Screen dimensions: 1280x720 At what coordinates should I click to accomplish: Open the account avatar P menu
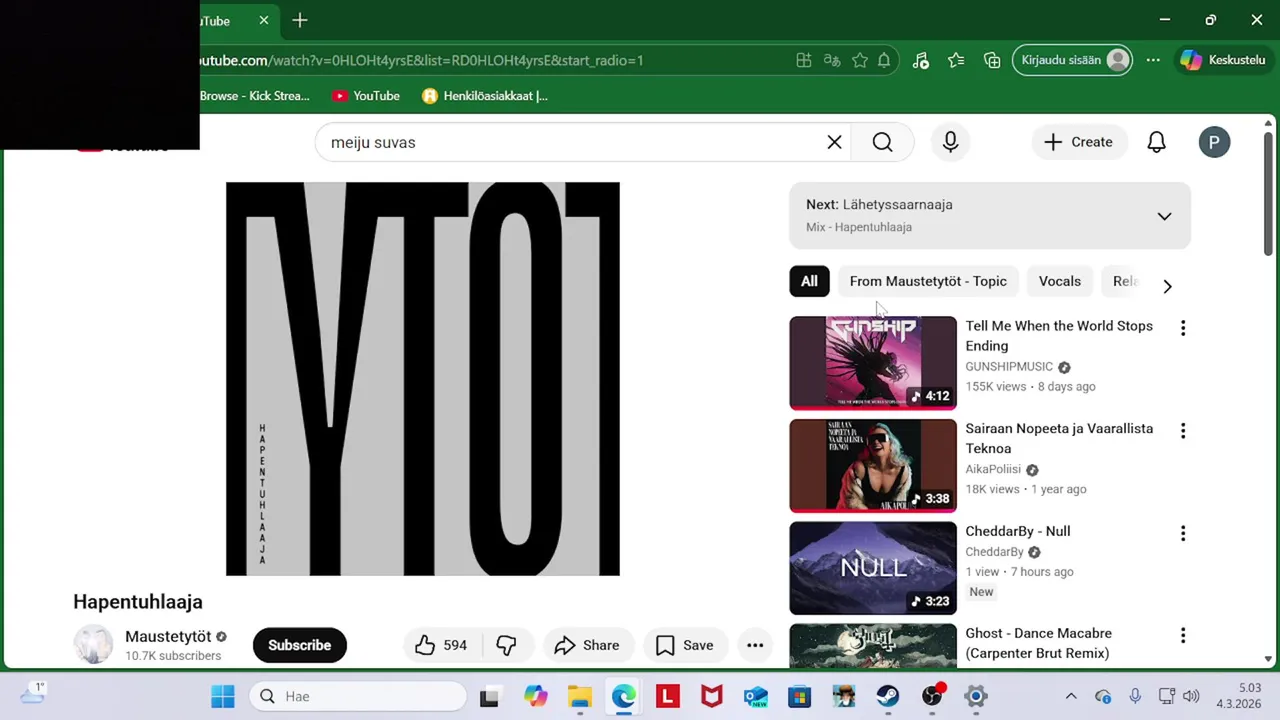coord(1214,142)
